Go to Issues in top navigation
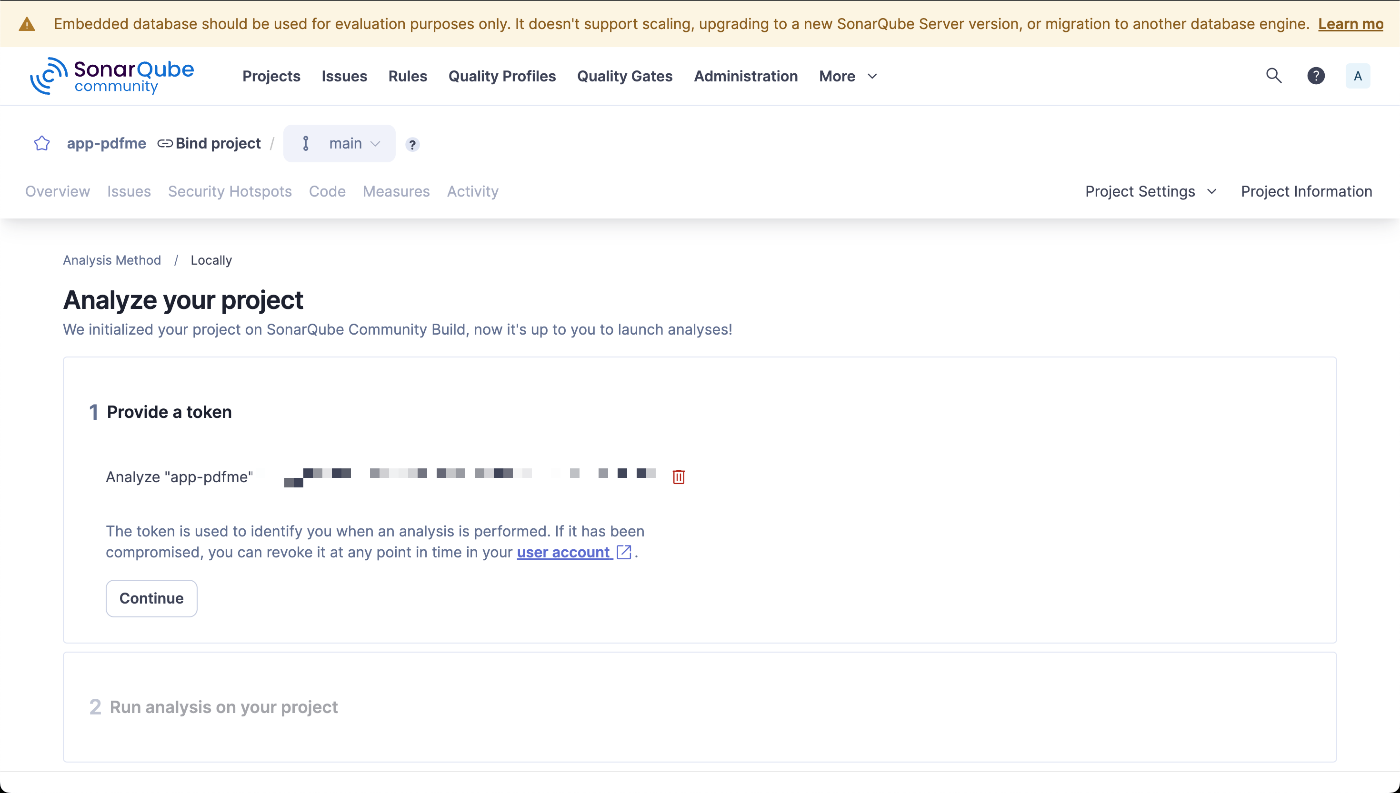 [x=344, y=76]
